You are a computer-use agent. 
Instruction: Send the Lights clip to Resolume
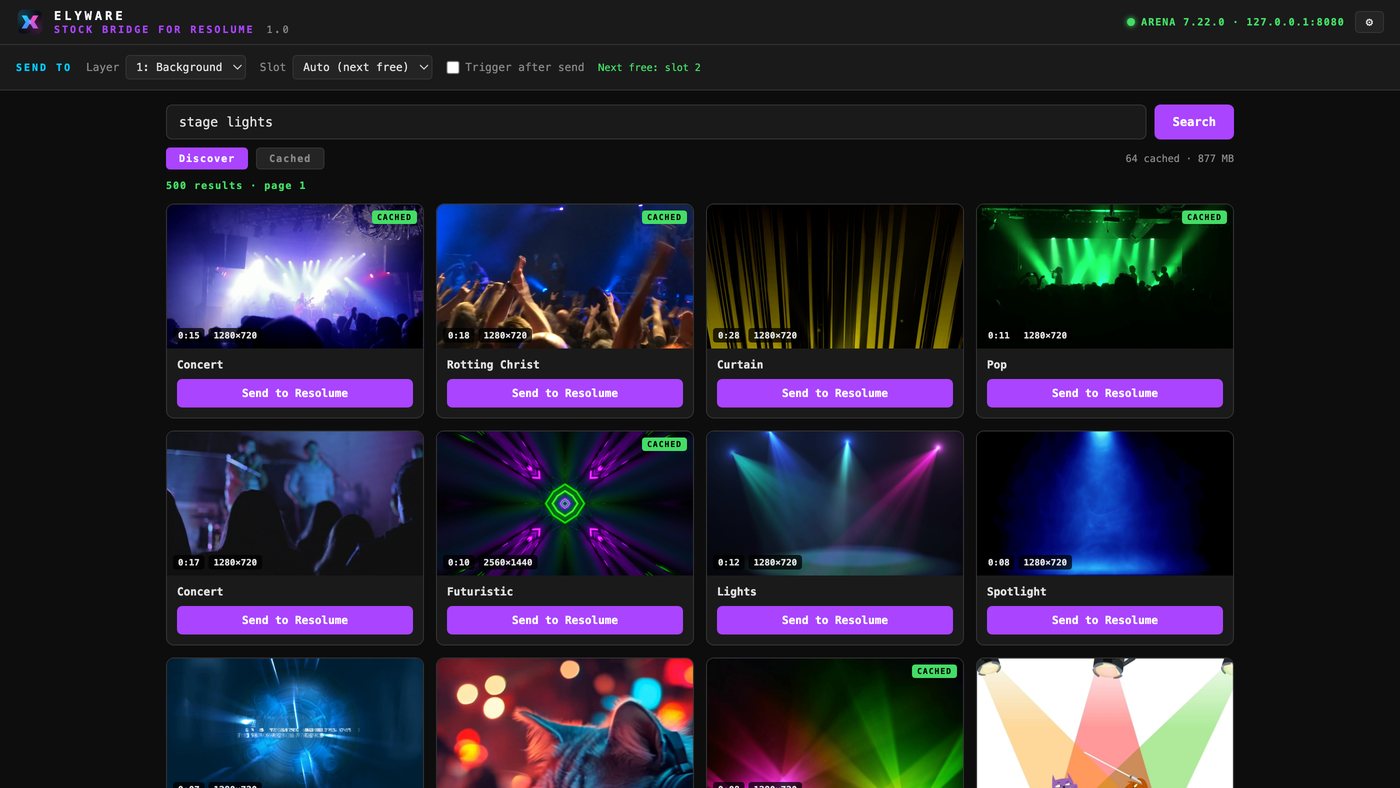tap(835, 620)
